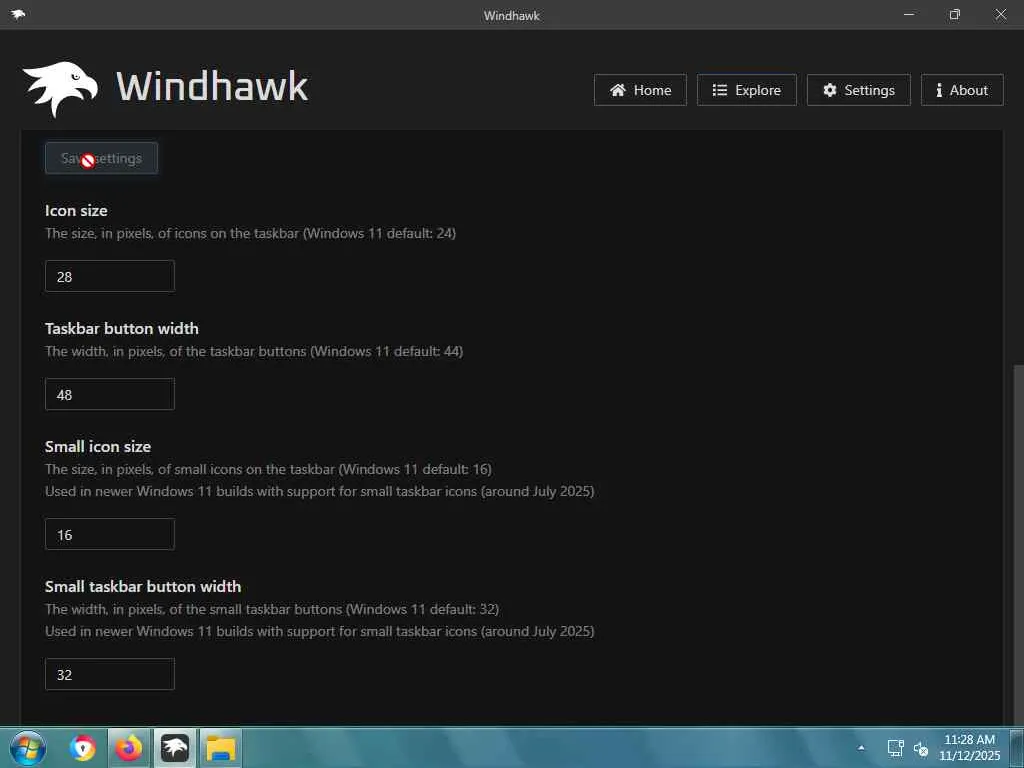Click the Save settings button
Viewport: 1024px width, 768px height.
[101, 158]
